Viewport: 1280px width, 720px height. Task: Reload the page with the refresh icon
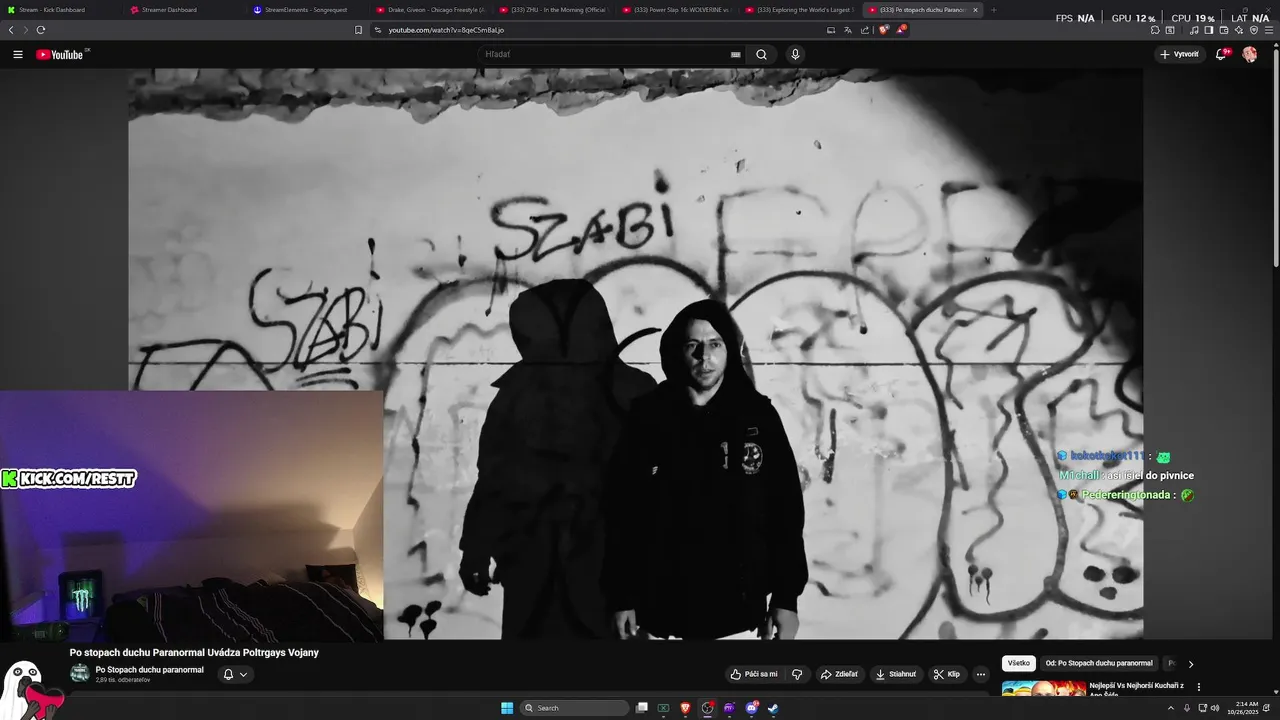coord(41,30)
